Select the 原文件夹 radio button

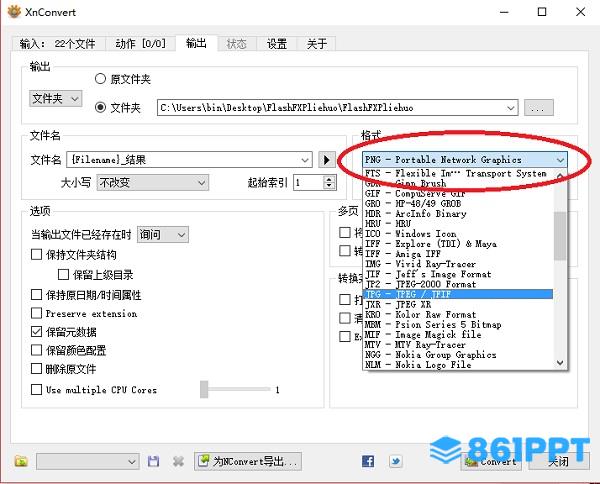pos(100,79)
